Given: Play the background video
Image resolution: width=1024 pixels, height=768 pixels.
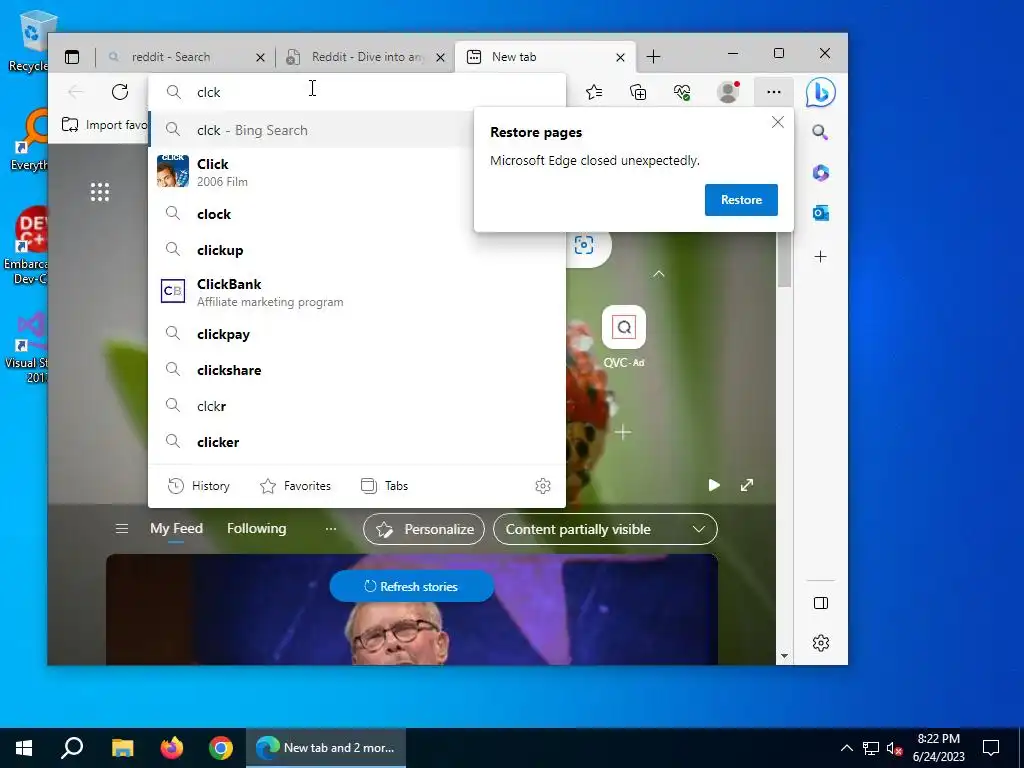Looking at the screenshot, I should pos(714,485).
